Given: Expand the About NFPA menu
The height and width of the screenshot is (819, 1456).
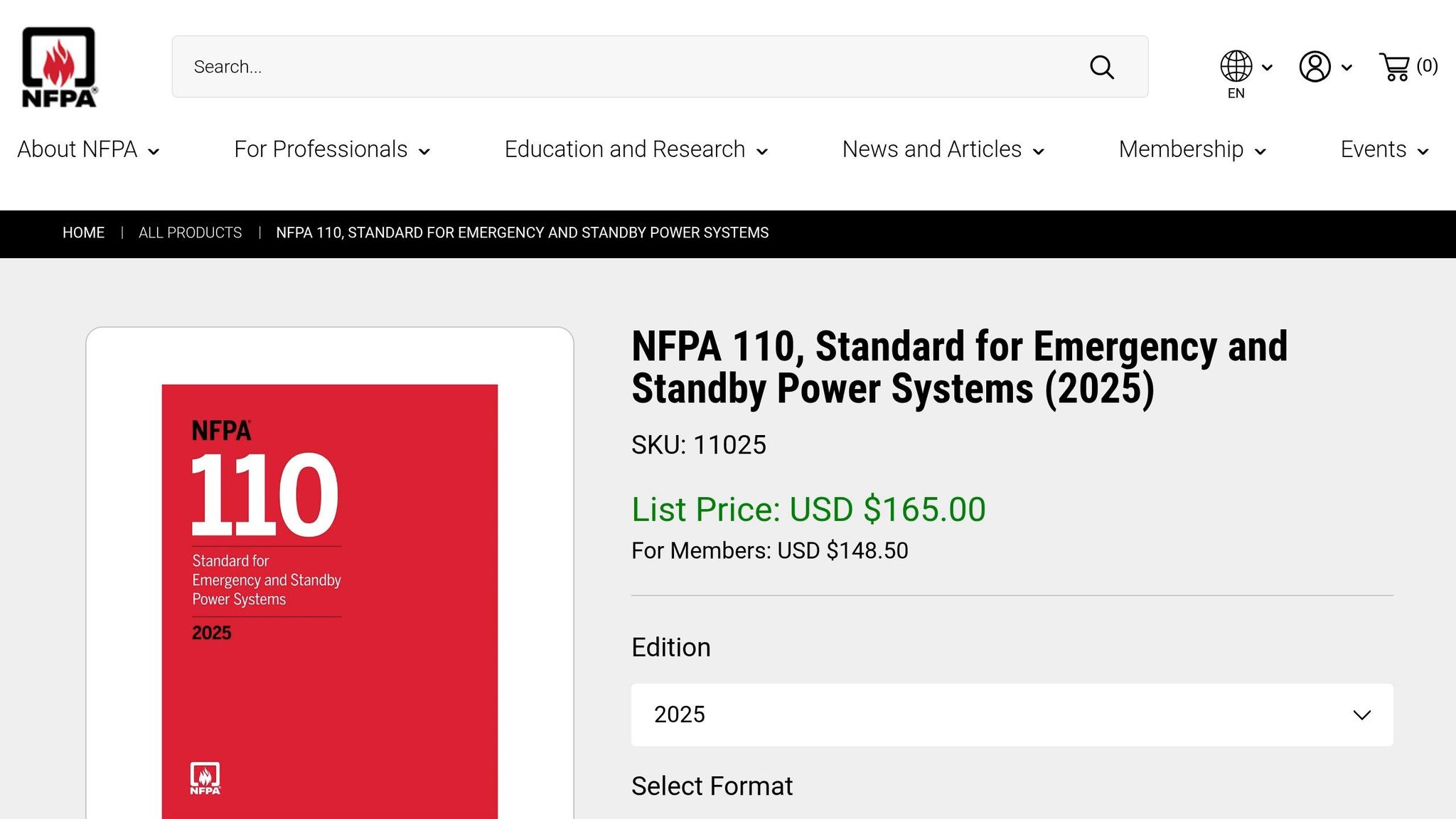Looking at the screenshot, I should (x=88, y=150).
